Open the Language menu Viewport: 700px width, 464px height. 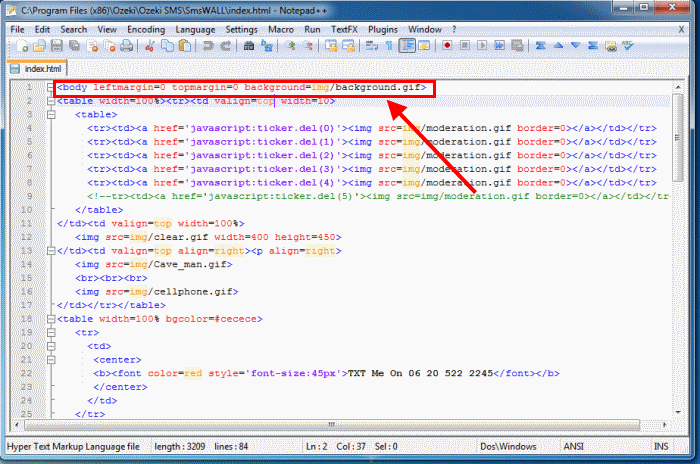tap(195, 29)
